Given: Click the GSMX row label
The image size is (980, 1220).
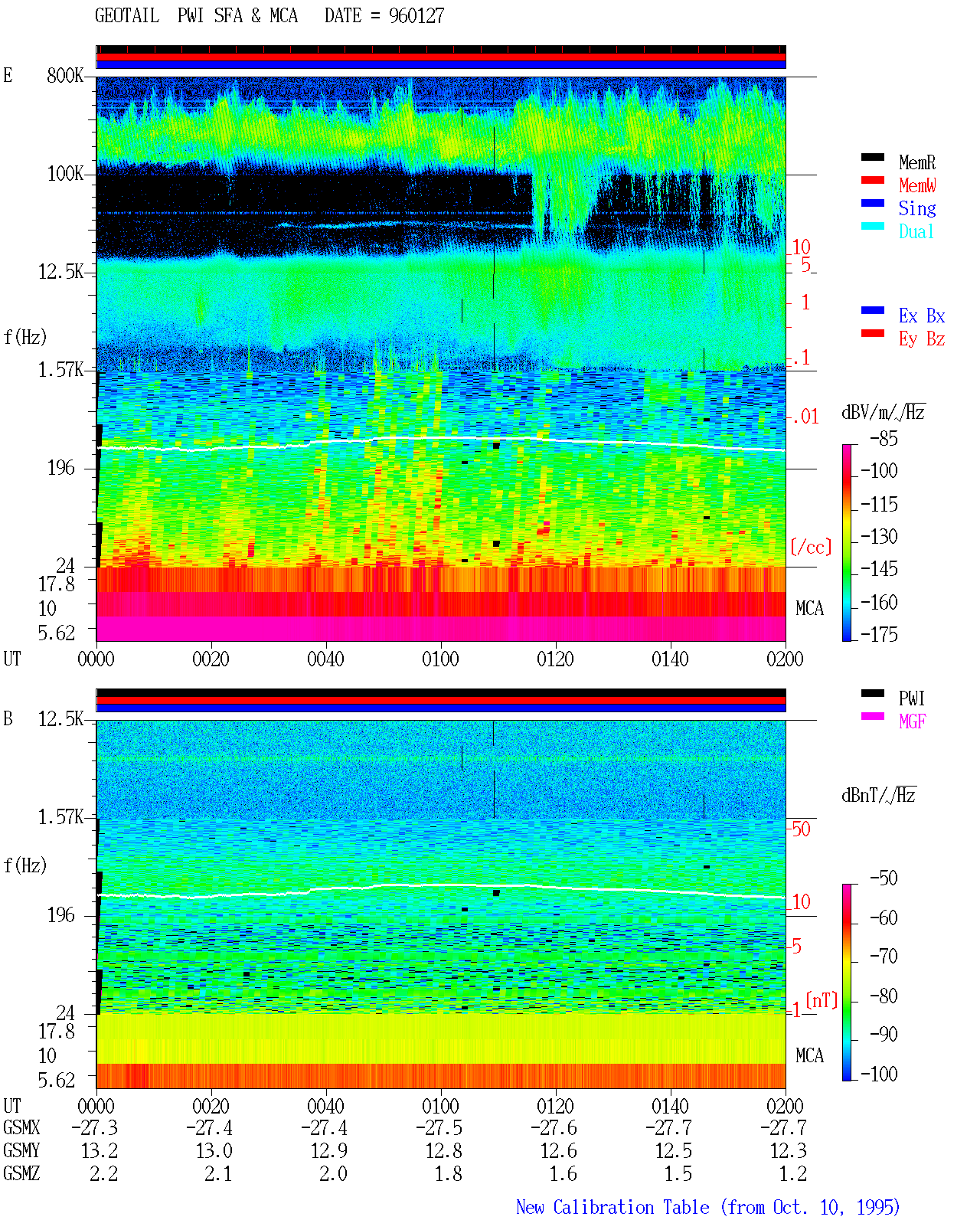Looking at the screenshot, I should pyautogui.click(x=21, y=1128).
